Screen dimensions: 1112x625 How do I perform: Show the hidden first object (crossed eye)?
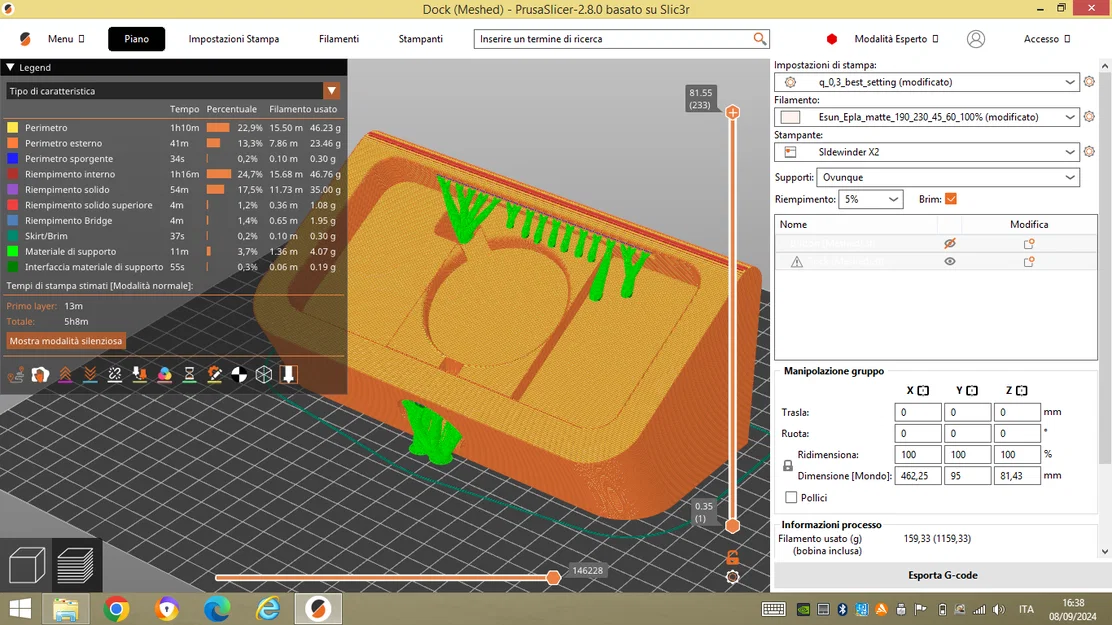950,243
